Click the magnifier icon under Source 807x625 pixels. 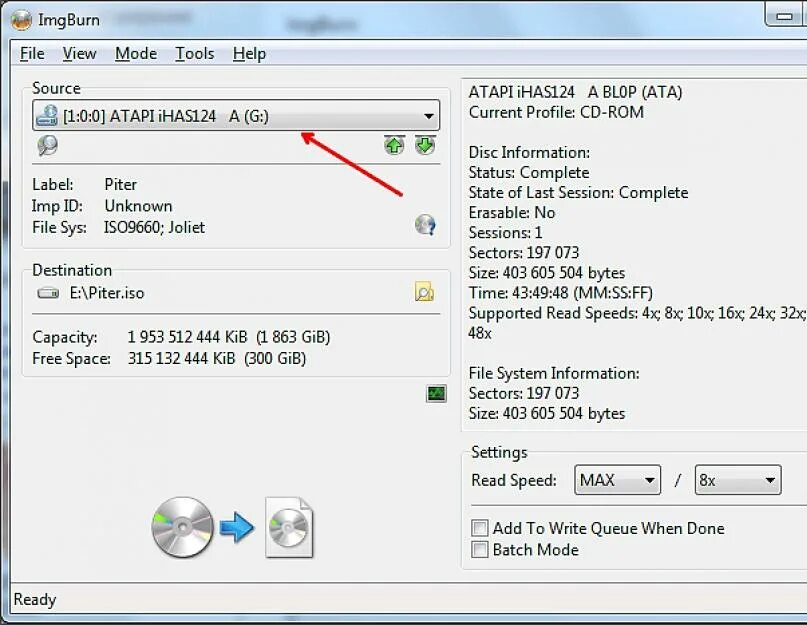(x=47, y=146)
